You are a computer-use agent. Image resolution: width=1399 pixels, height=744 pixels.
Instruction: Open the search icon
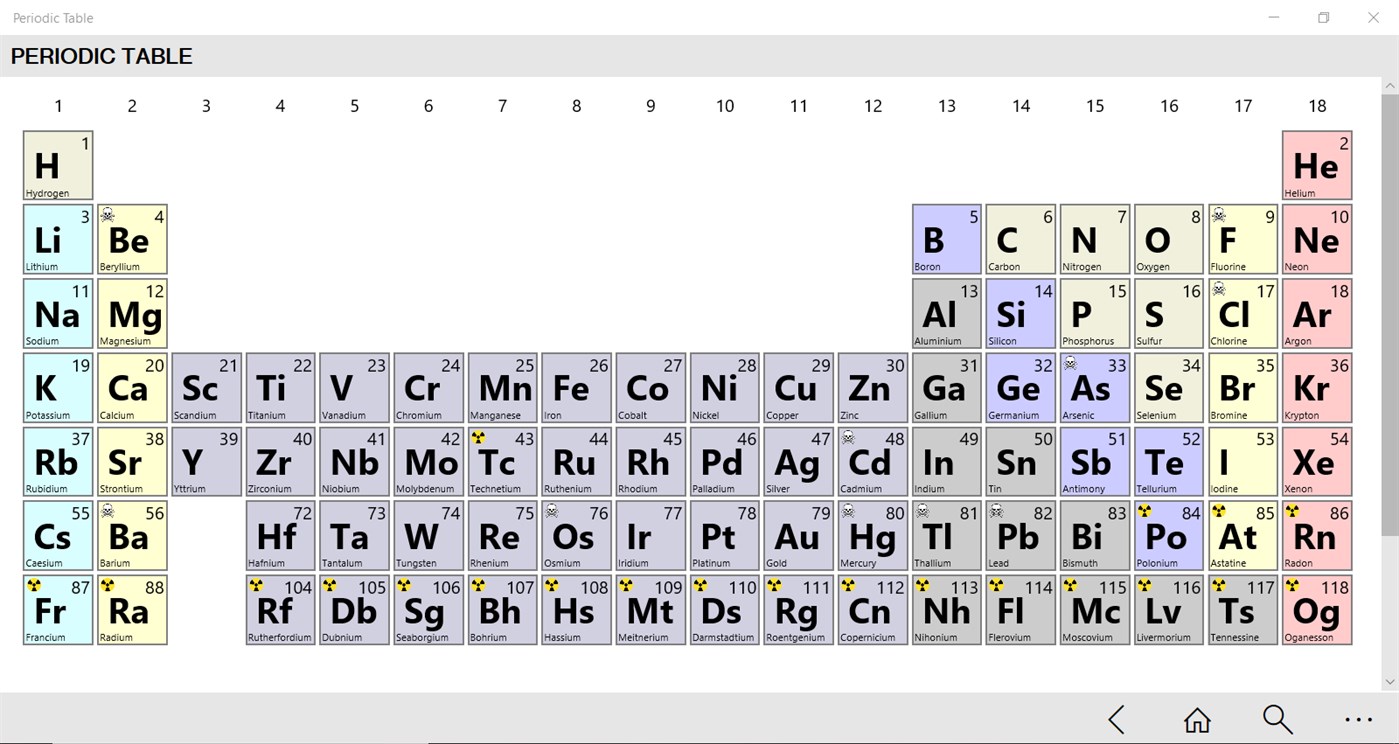tap(1276, 719)
